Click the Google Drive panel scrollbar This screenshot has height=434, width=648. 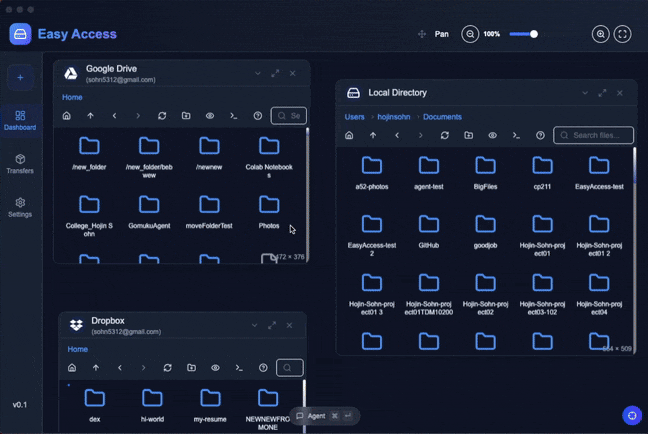pos(307,194)
